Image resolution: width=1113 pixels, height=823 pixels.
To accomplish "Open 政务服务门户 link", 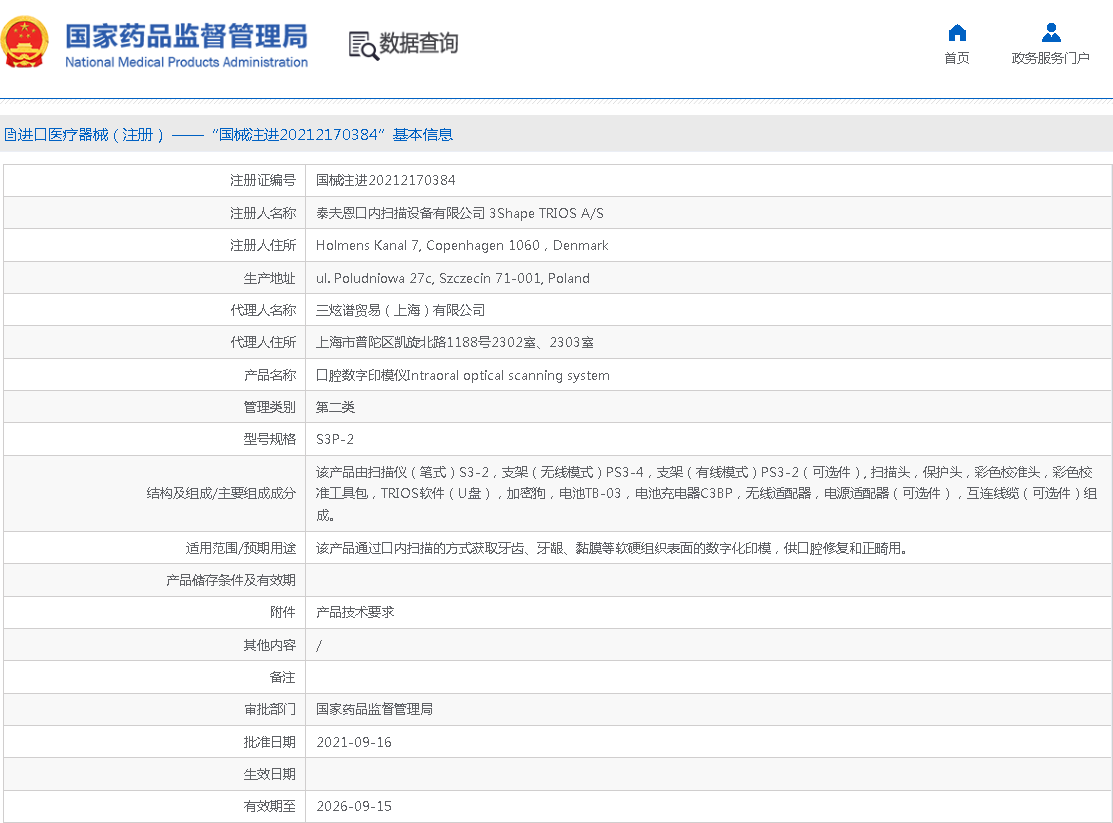I will (1051, 58).
